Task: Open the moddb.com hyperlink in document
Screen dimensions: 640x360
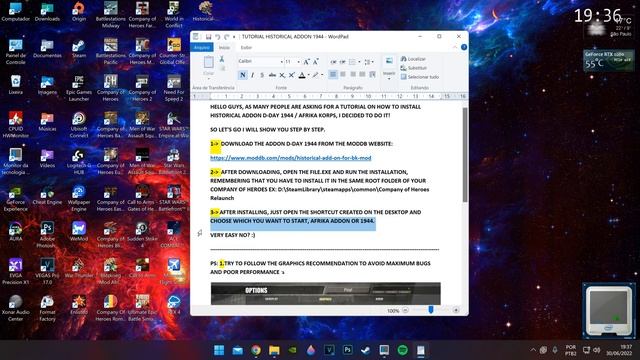Action: tap(291, 158)
